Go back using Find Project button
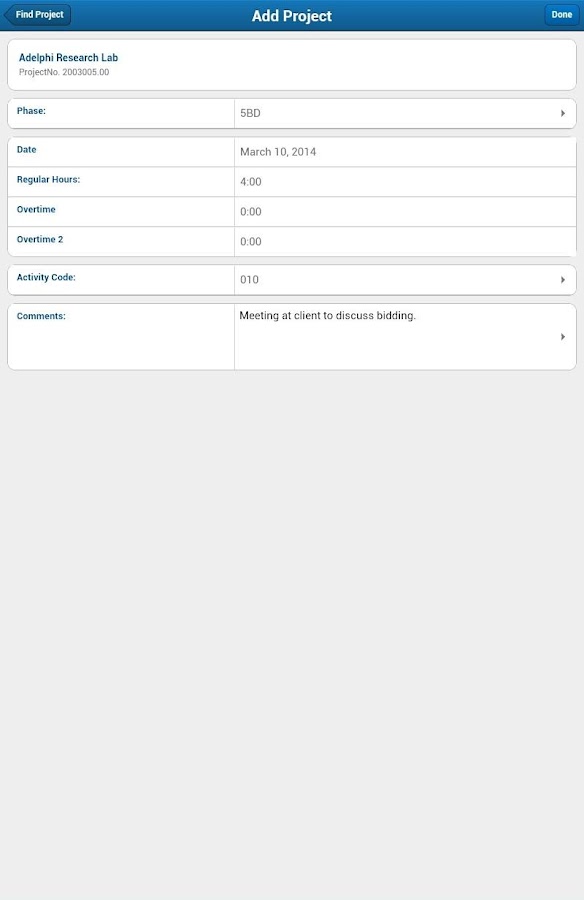The height and width of the screenshot is (900, 584). point(37,15)
